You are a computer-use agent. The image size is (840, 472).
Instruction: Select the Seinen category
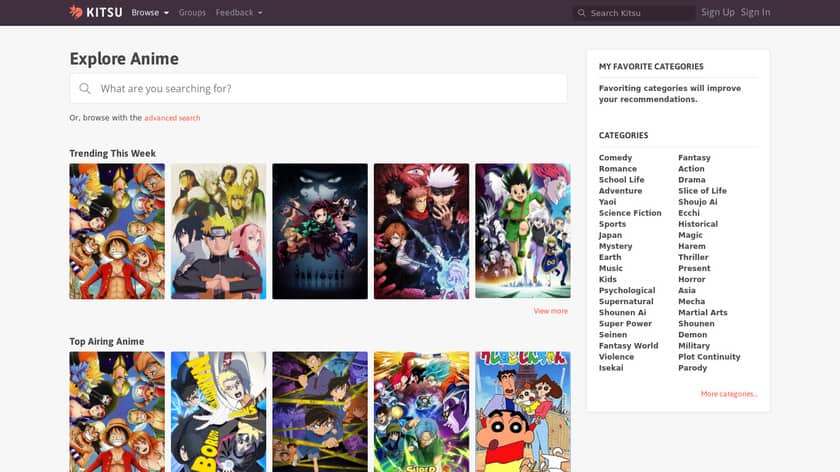[613, 335]
